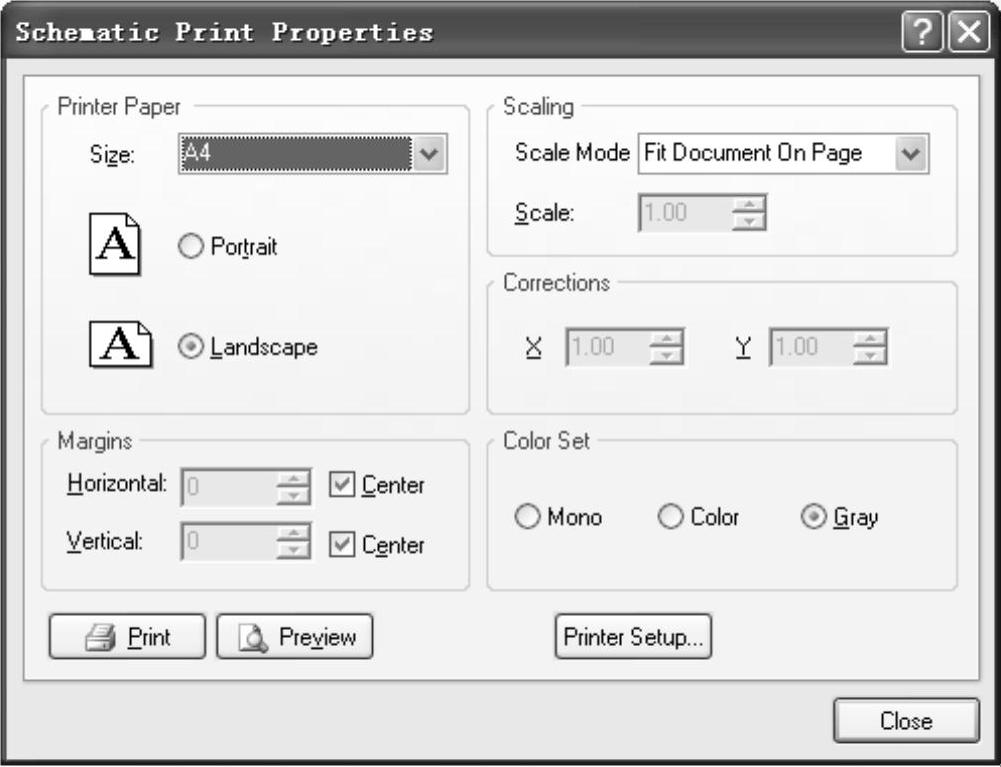
Task: Open print Preview with magnifier icon
Action: coord(295,637)
